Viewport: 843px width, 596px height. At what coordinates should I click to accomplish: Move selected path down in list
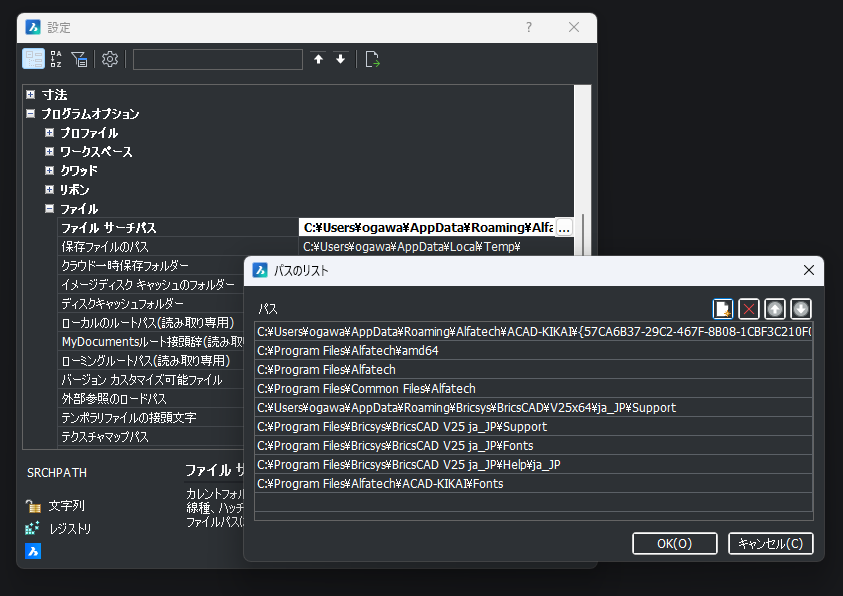pyautogui.click(x=801, y=309)
